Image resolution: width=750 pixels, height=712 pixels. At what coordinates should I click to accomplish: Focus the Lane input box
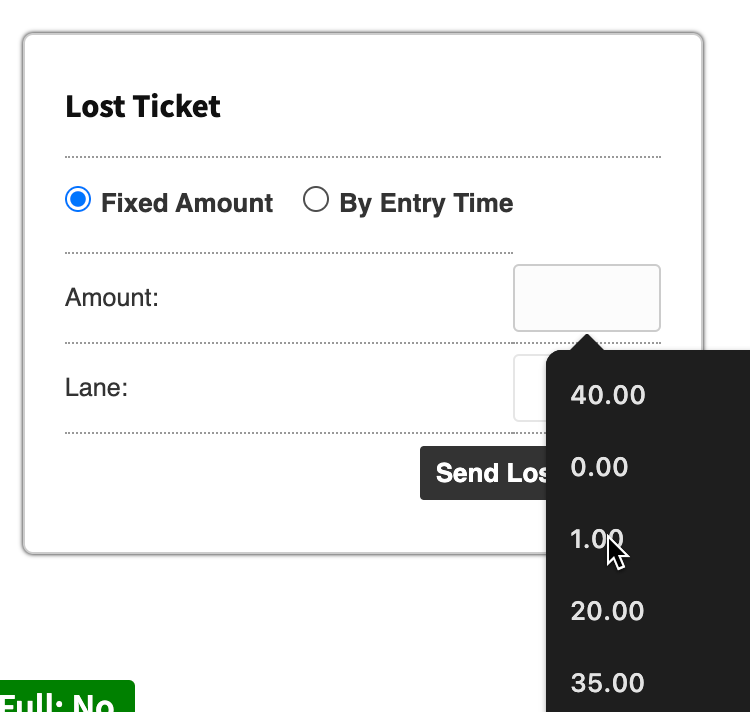pyautogui.click(x=529, y=387)
